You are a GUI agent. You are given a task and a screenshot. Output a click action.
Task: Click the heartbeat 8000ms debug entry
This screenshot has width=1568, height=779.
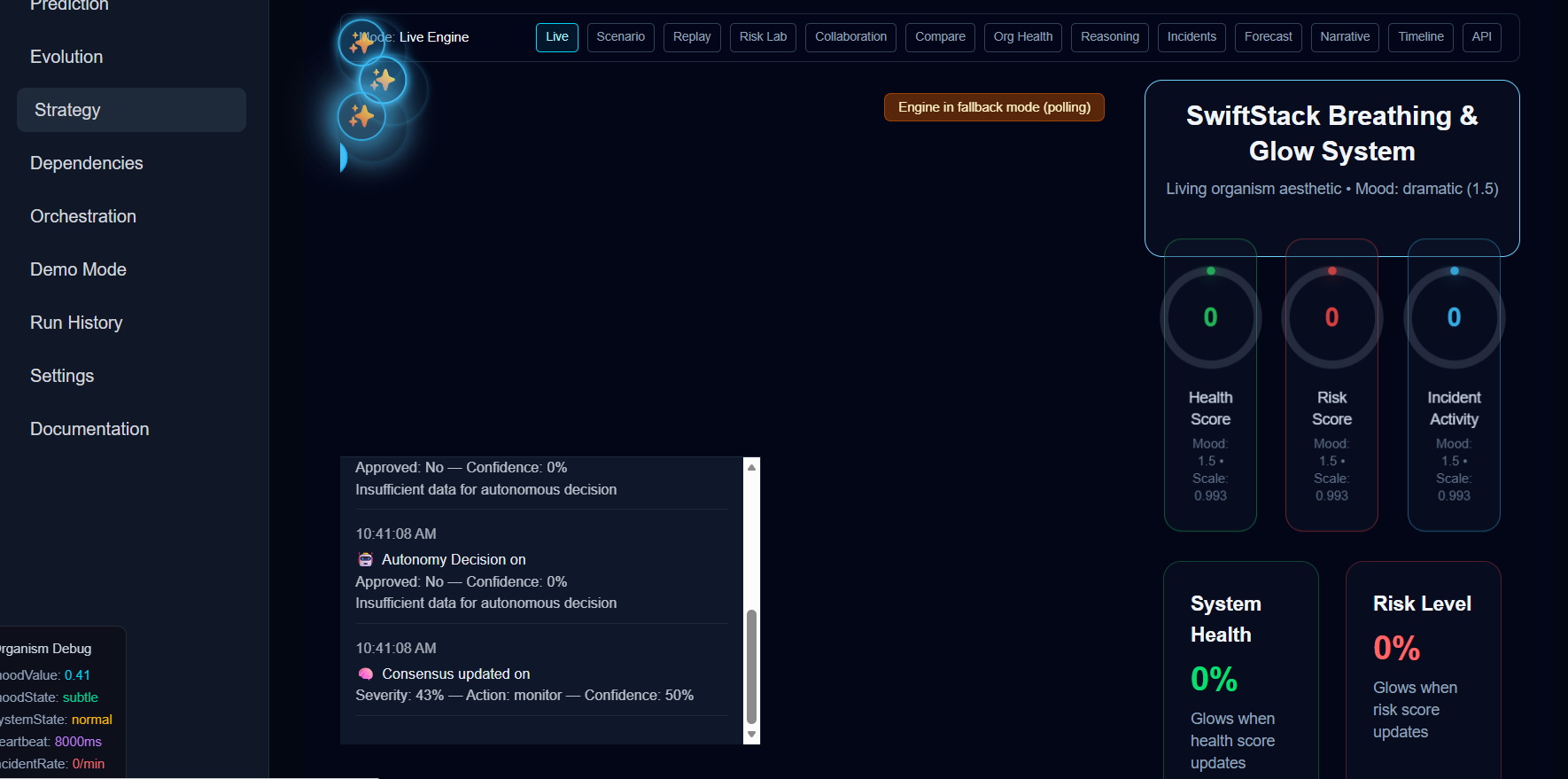[x=50, y=742]
